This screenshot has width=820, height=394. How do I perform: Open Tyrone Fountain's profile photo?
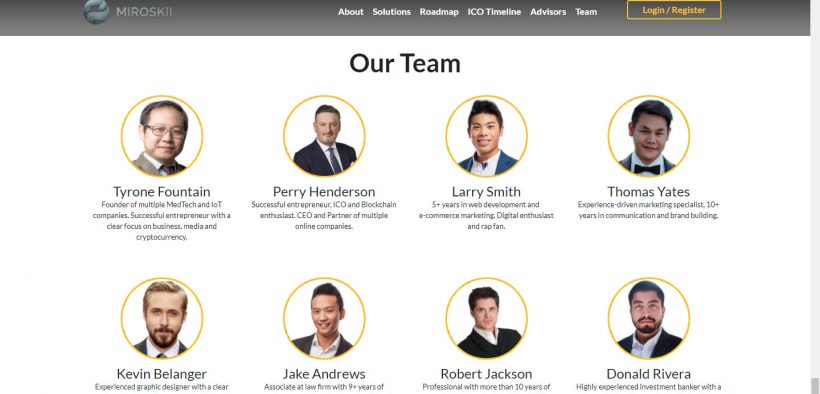162,136
